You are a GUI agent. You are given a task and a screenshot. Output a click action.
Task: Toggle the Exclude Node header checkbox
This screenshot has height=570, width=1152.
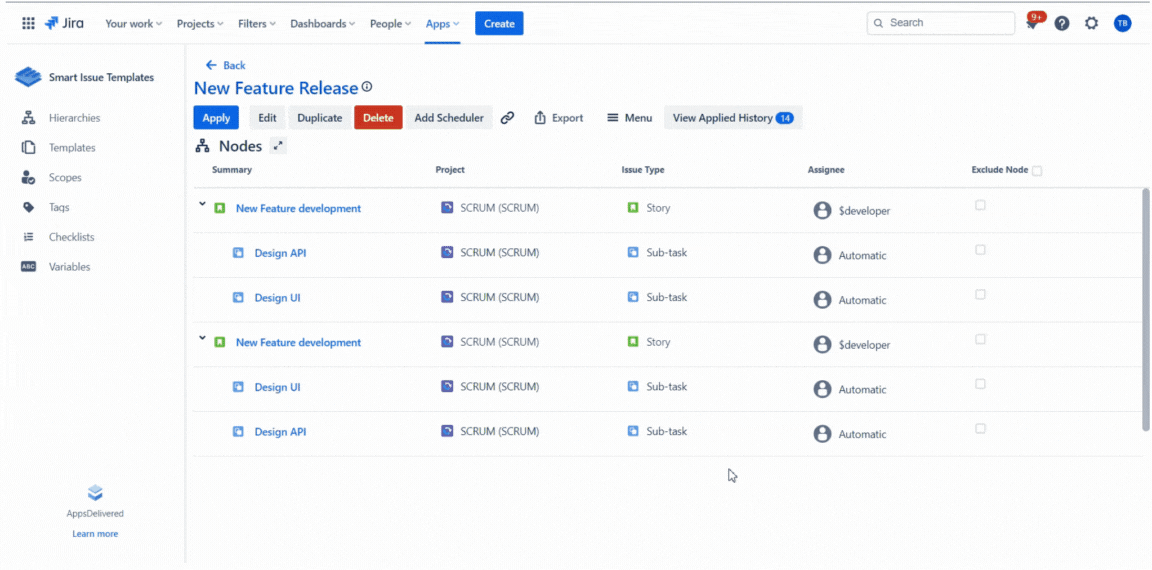point(1037,171)
